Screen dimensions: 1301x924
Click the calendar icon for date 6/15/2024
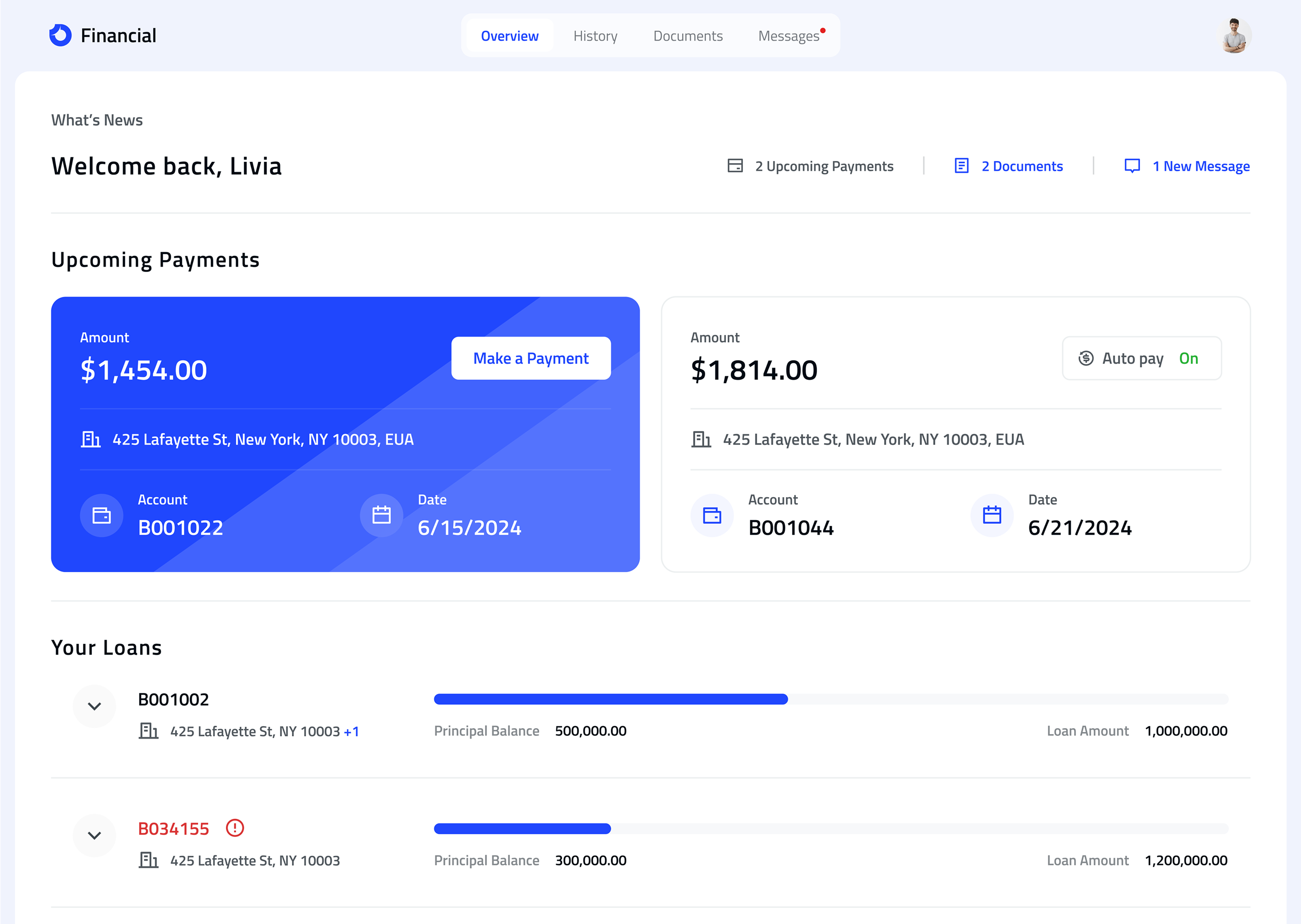click(x=381, y=515)
